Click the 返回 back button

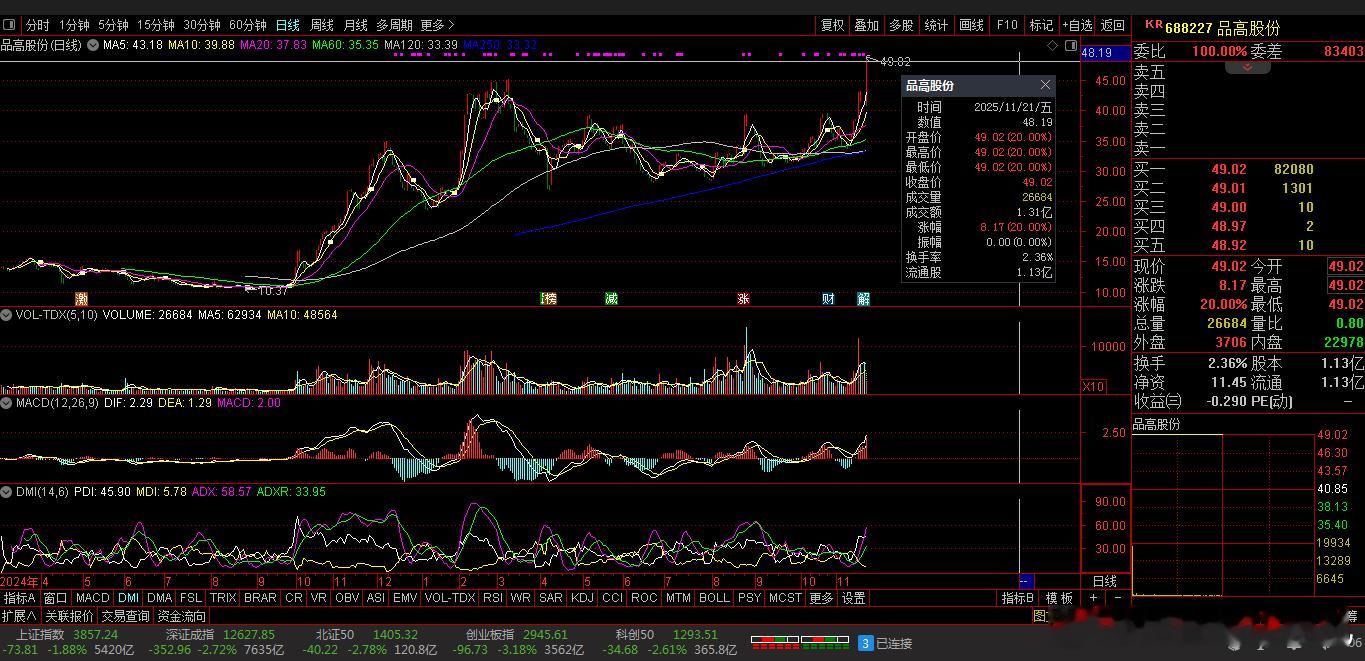[x=1112, y=25]
